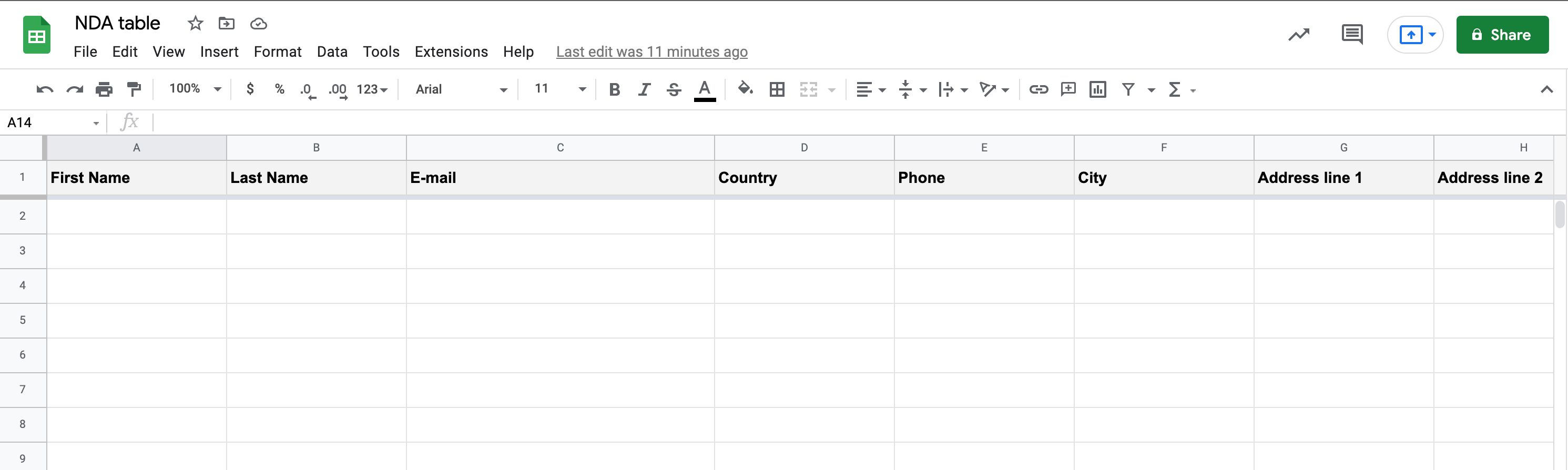
Task: Open the fill color picker
Action: (745, 89)
